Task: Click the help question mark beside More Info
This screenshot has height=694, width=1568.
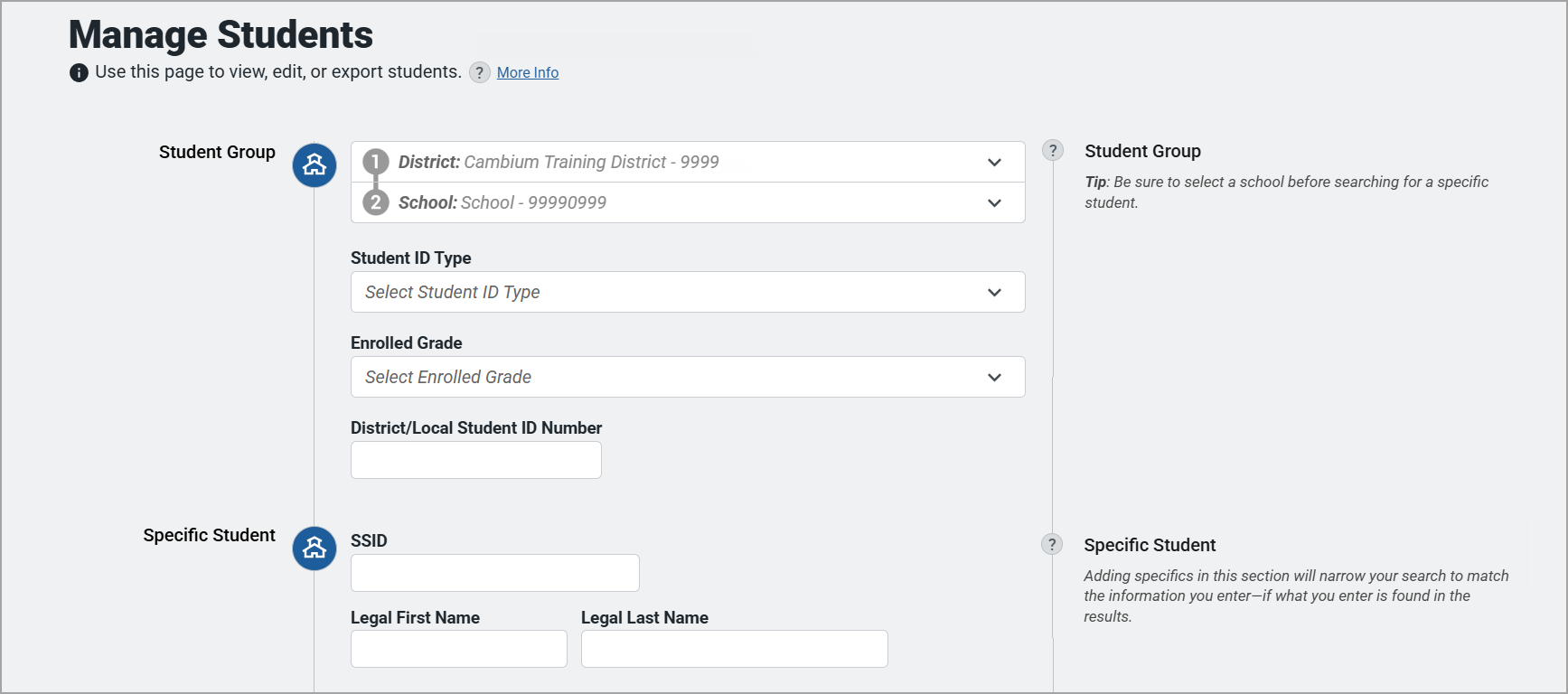Action: tap(480, 73)
